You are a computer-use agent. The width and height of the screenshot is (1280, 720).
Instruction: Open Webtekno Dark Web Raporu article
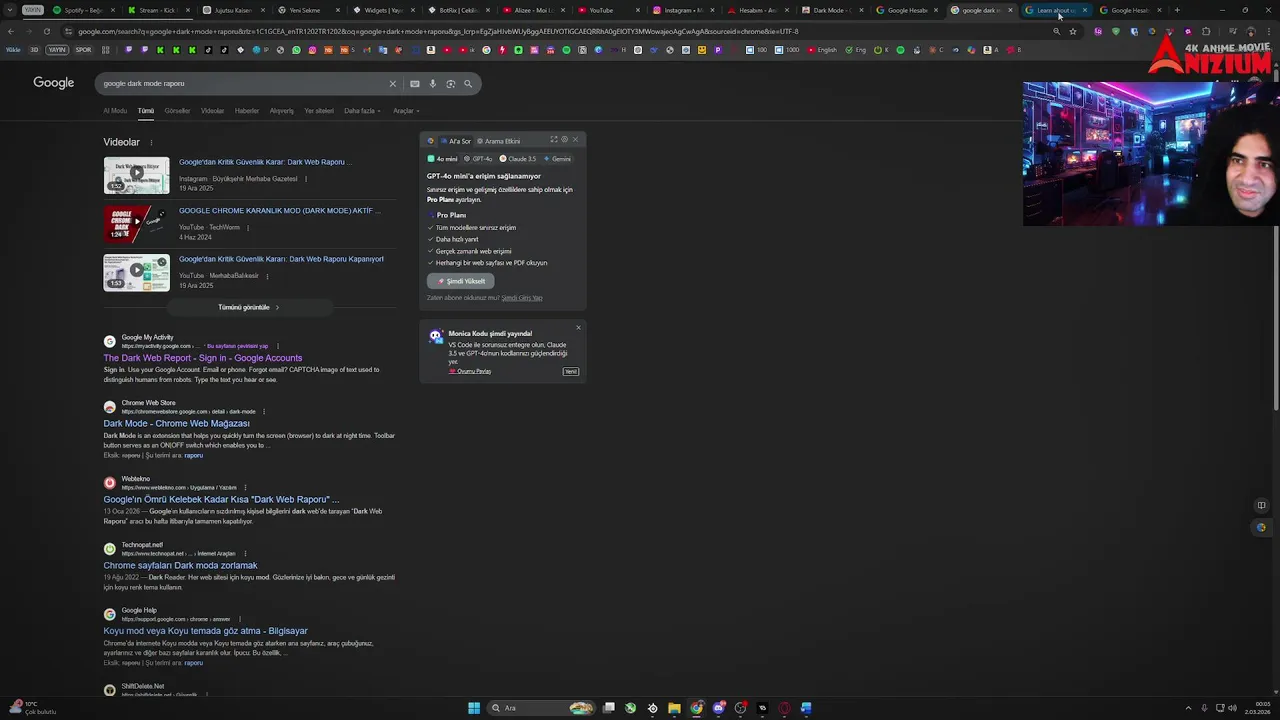pyautogui.click(x=221, y=500)
